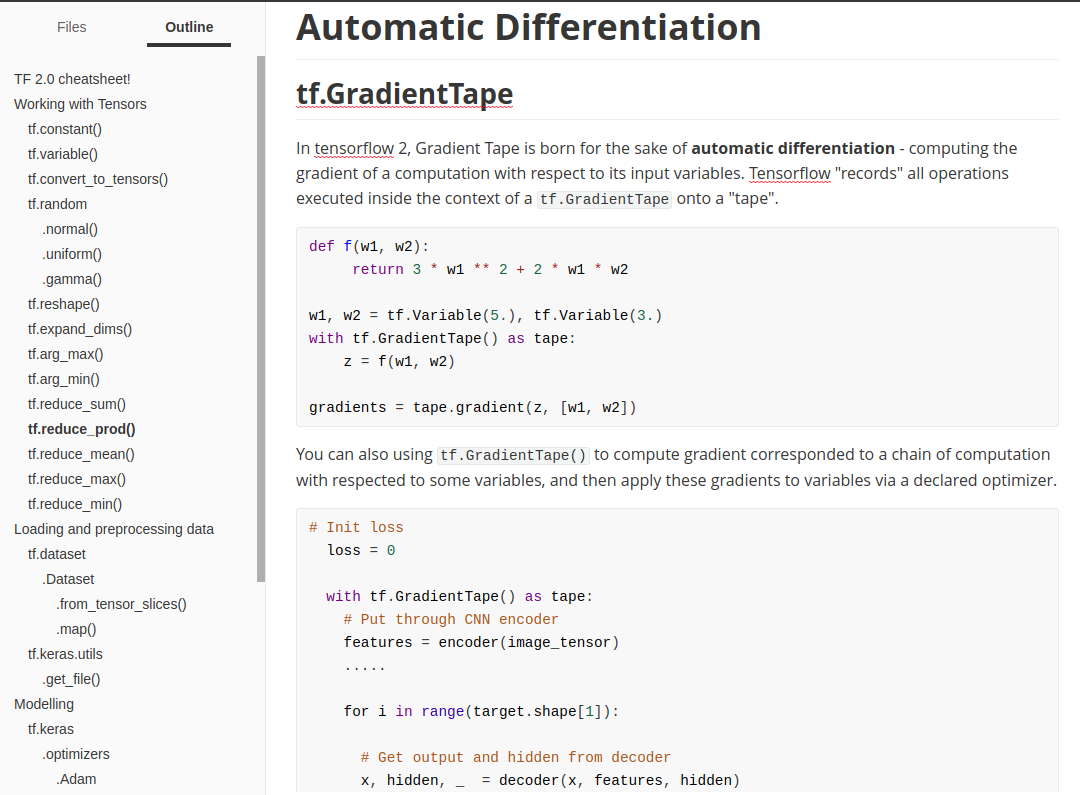Go to .get_file() in outline
1080x795 pixels.
coord(71,679)
